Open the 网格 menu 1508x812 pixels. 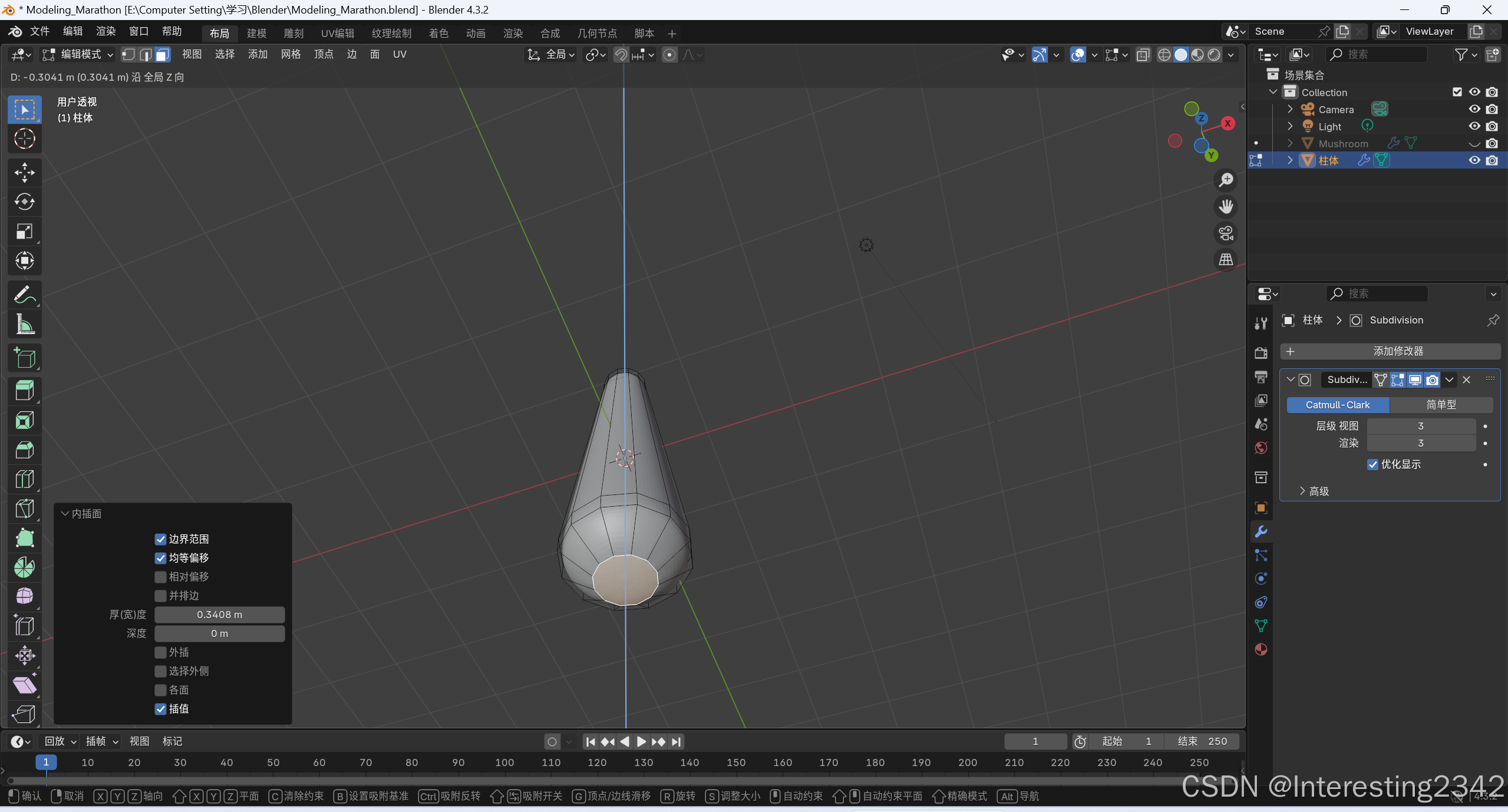[291, 55]
